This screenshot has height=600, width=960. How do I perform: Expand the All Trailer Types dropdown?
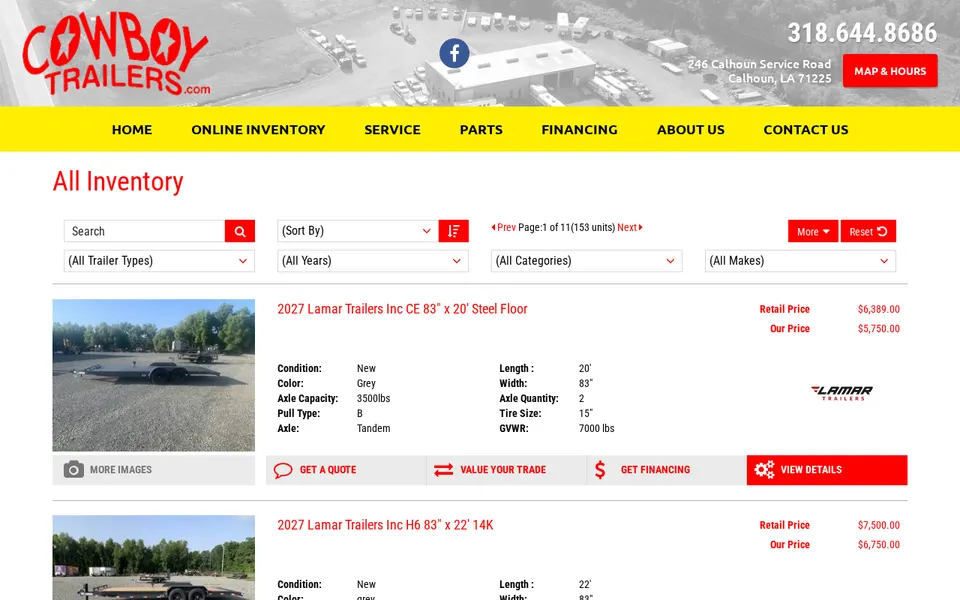(159, 261)
